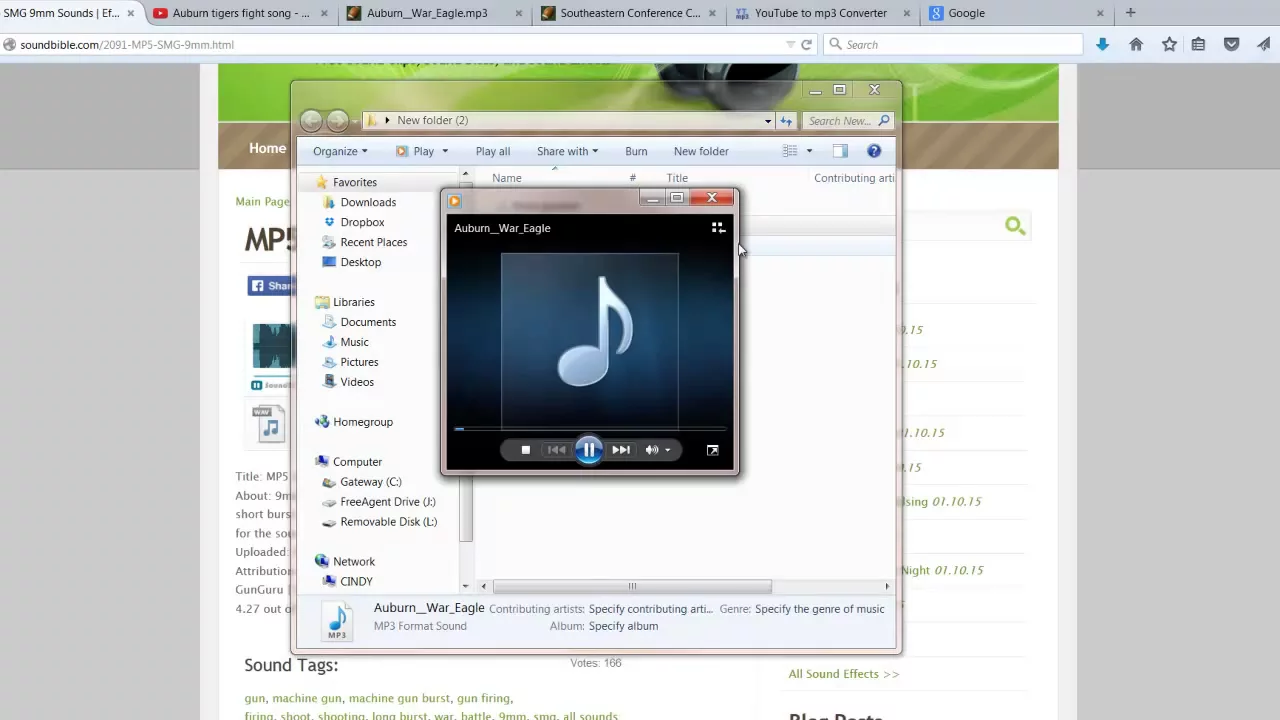Open the volume dropdown arrow in player
This screenshot has width=1280, height=720.
point(667,450)
